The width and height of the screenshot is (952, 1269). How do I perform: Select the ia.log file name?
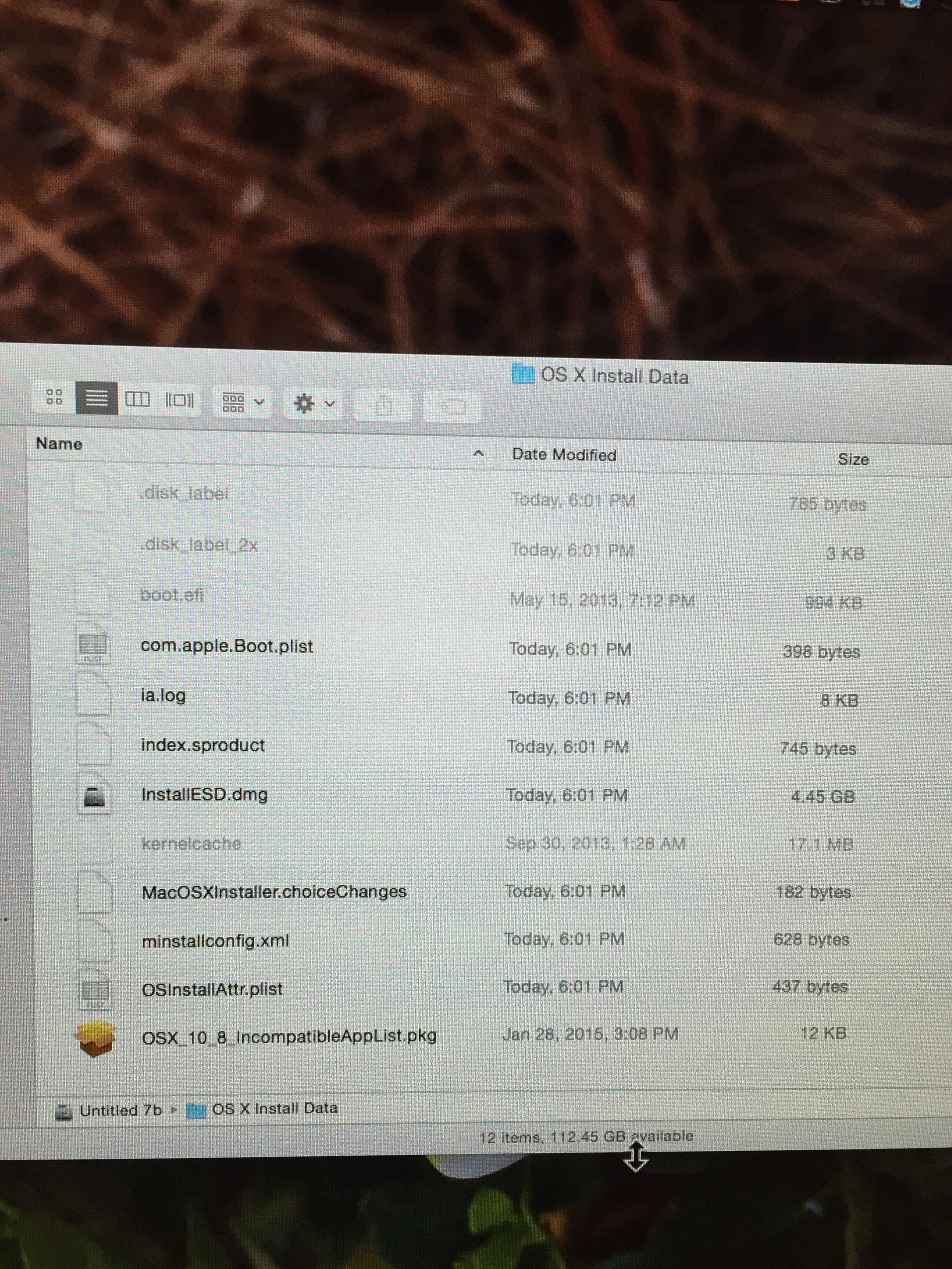click(163, 696)
